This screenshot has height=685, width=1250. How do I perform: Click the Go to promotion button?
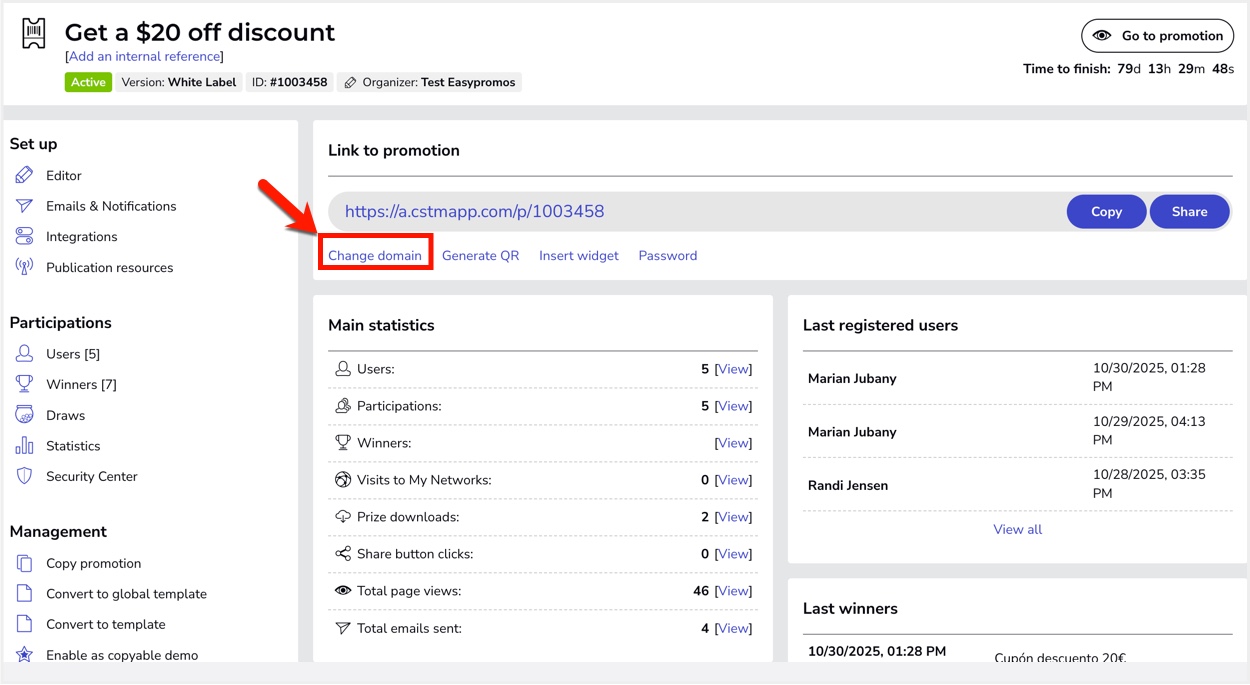(x=1157, y=36)
